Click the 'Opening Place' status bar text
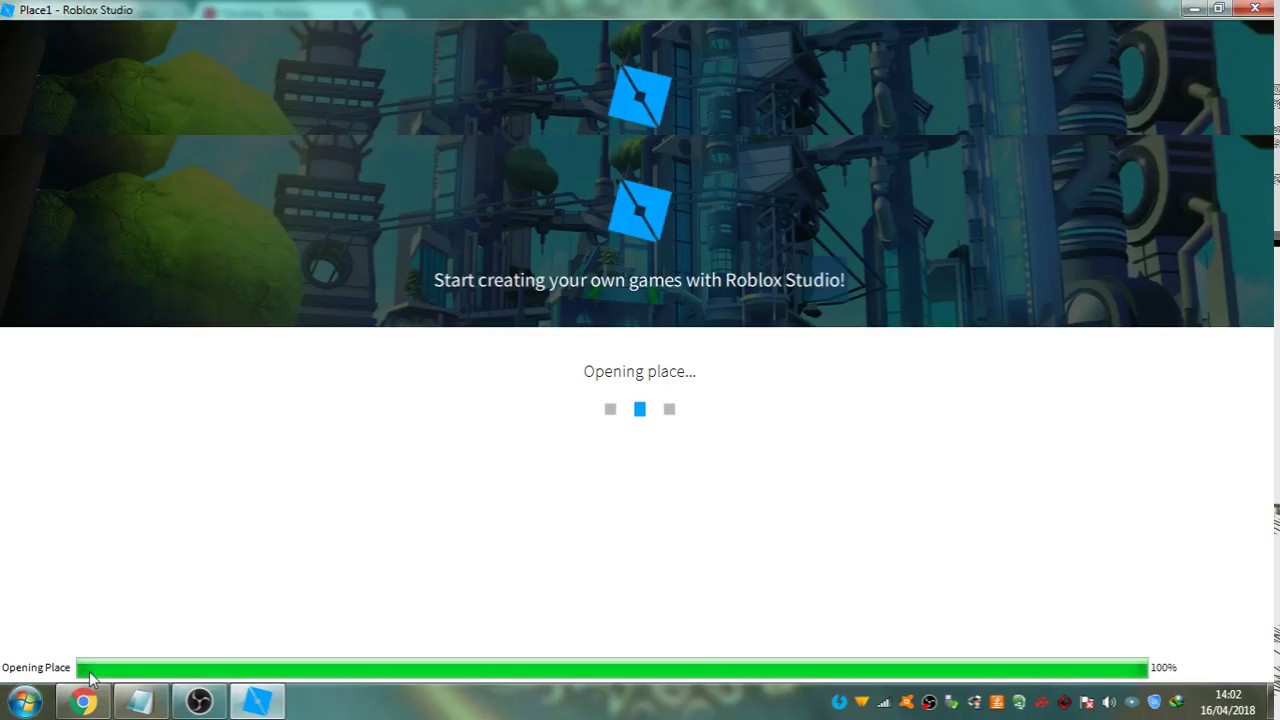The width and height of the screenshot is (1280, 720). [x=36, y=667]
